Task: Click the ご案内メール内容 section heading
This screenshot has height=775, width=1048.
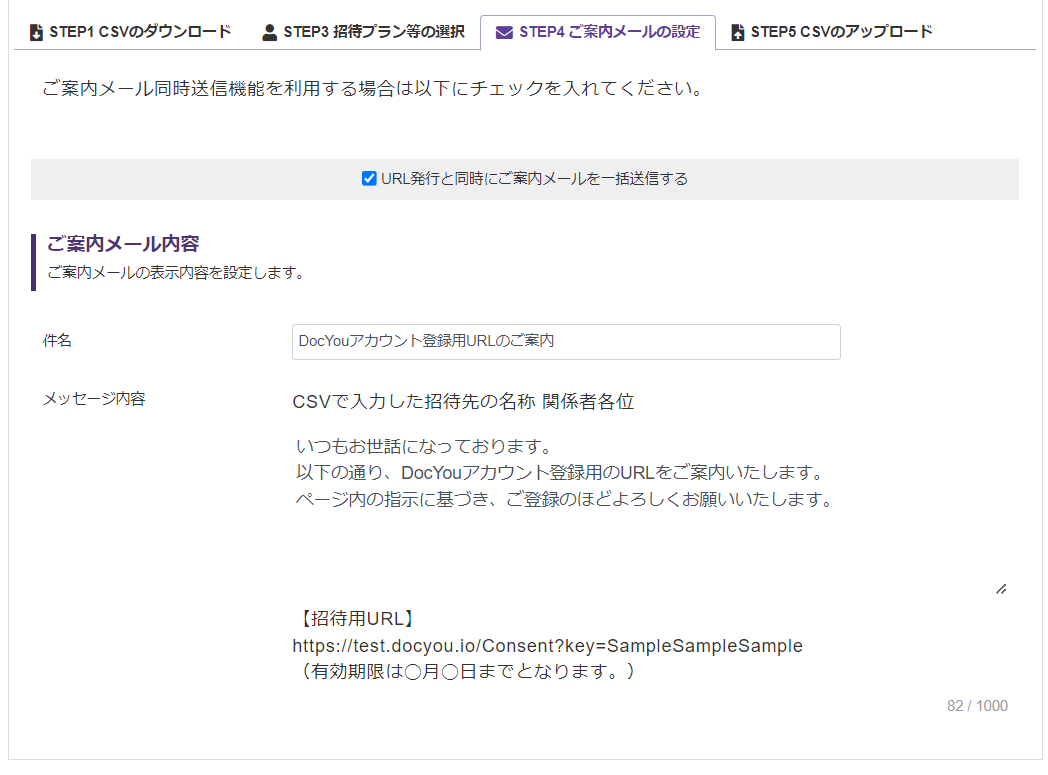Action: tap(123, 243)
